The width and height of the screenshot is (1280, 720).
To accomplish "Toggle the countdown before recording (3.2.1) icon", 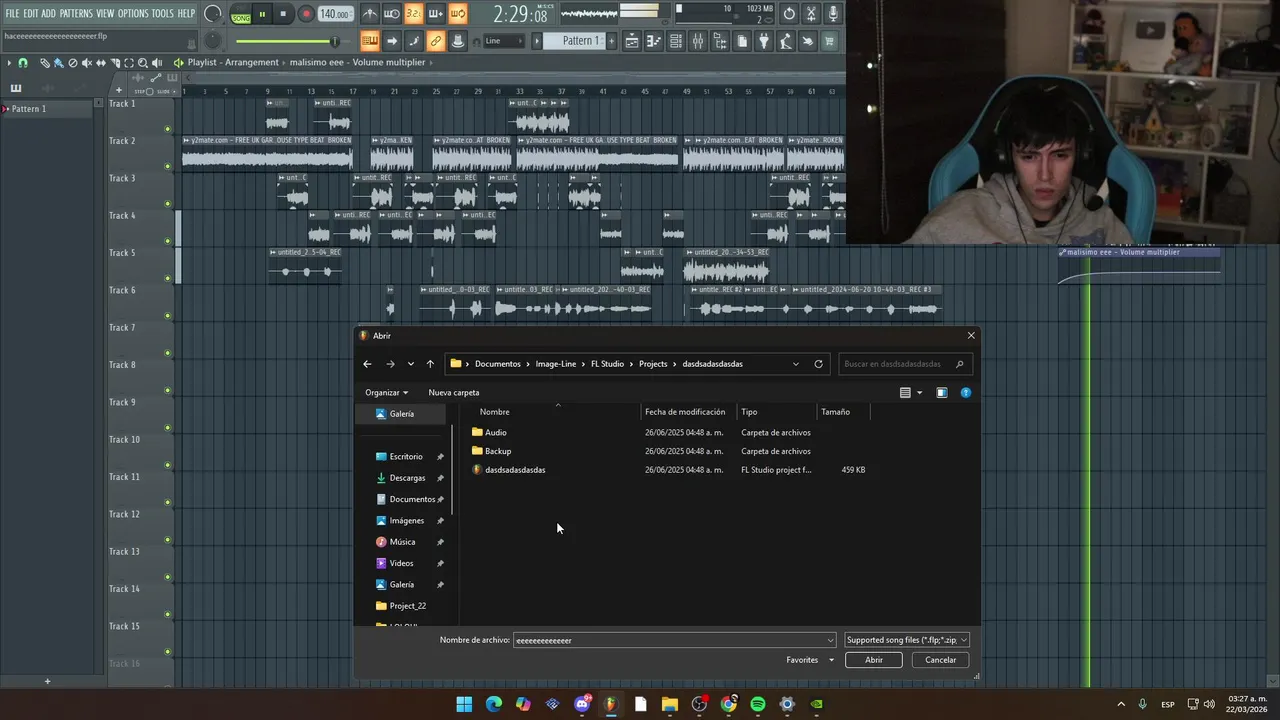I will (x=414, y=14).
